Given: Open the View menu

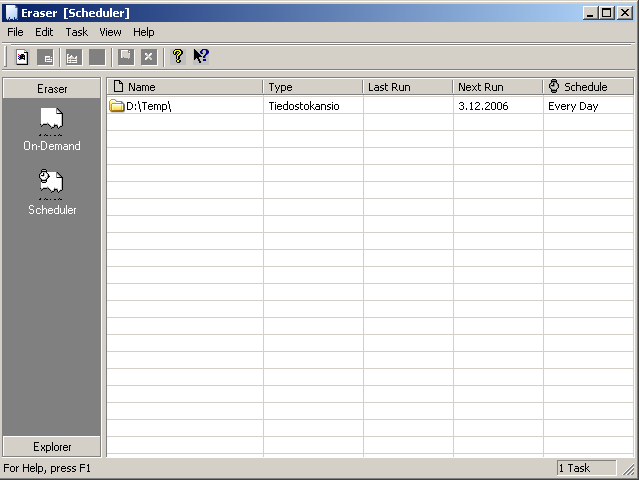Looking at the screenshot, I should pos(110,32).
